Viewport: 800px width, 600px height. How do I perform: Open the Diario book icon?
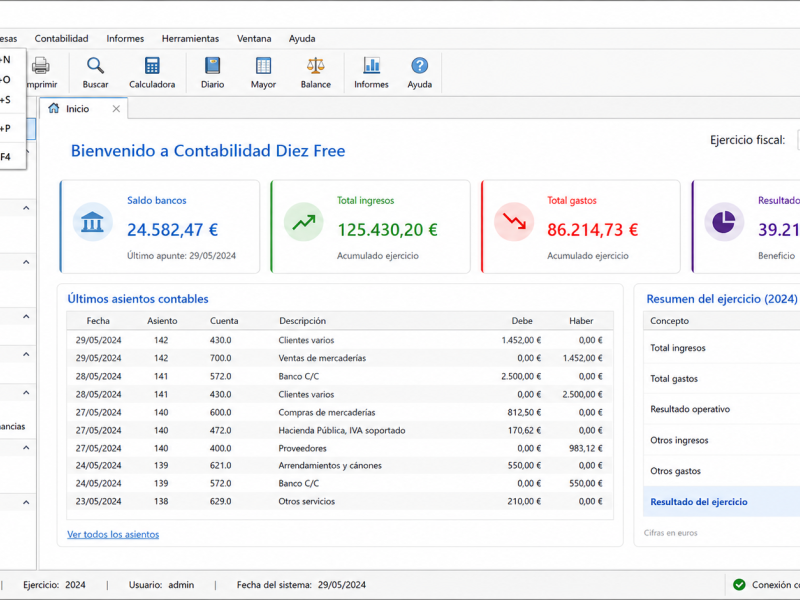click(212, 66)
